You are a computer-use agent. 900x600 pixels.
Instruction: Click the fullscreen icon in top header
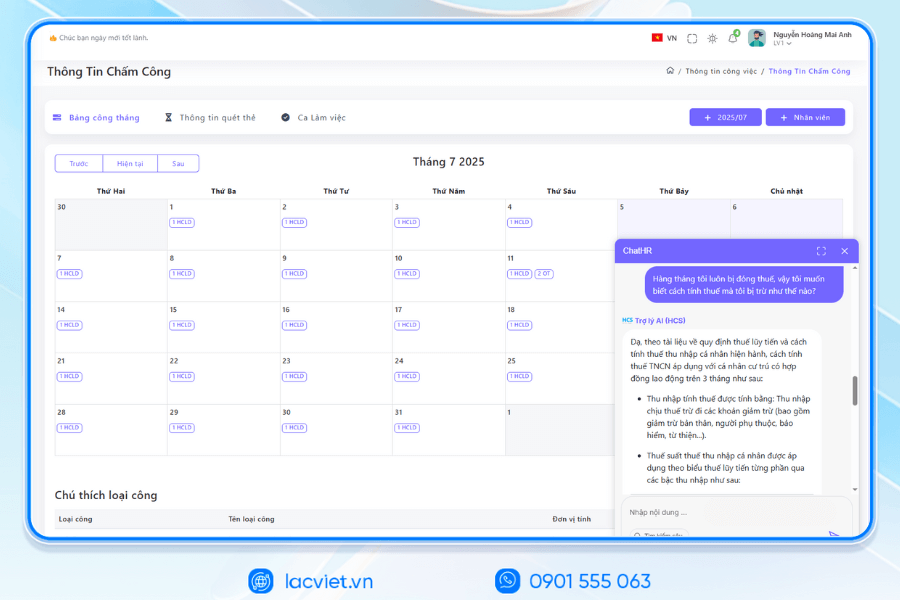pyautogui.click(x=692, y=38)
